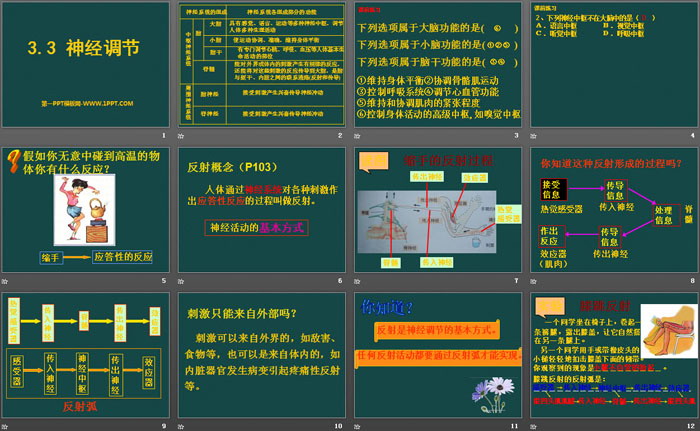Click slide number label 2
The image size is (700, 431).
340,135
